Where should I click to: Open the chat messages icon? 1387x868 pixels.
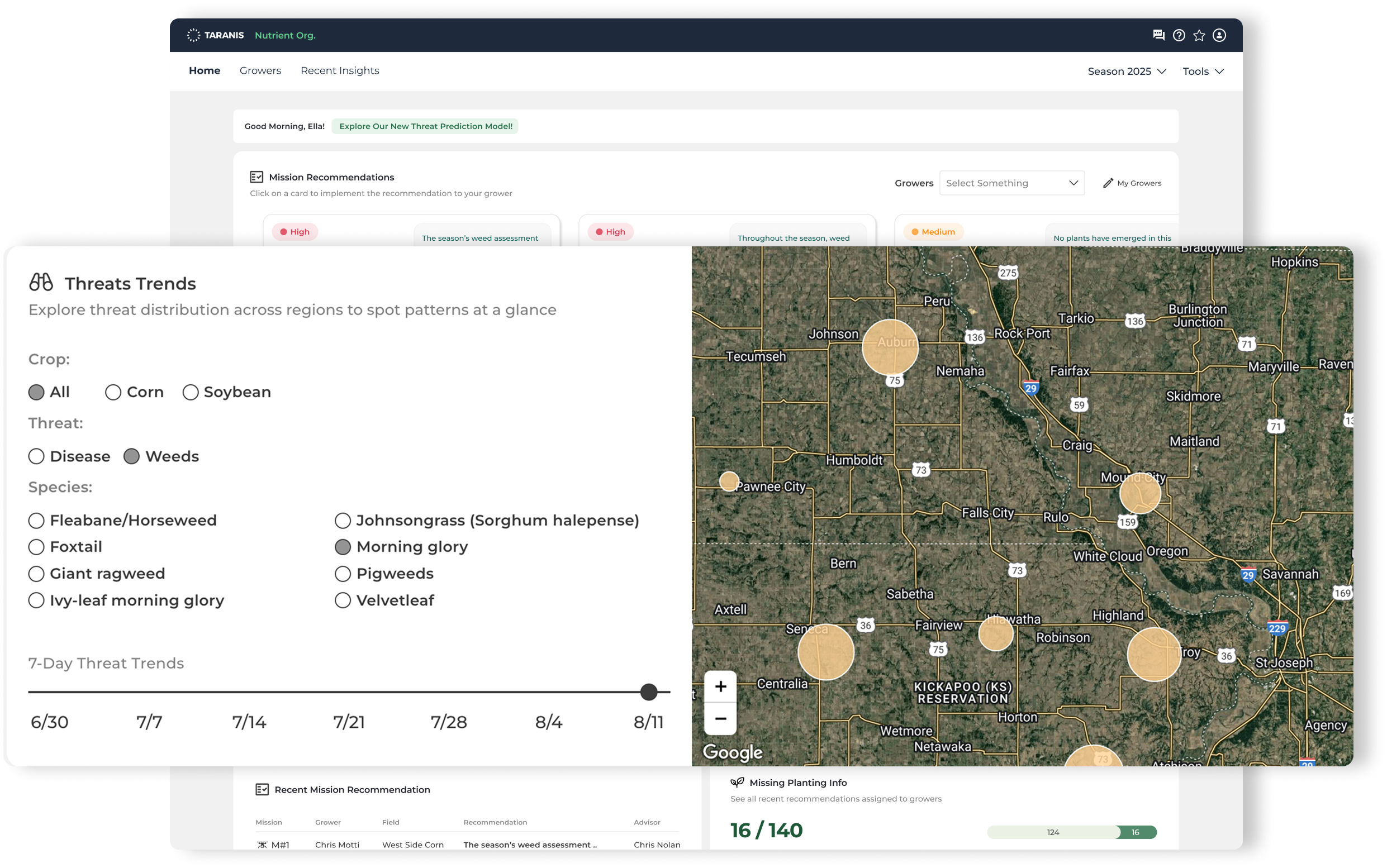click(1158, 36)
